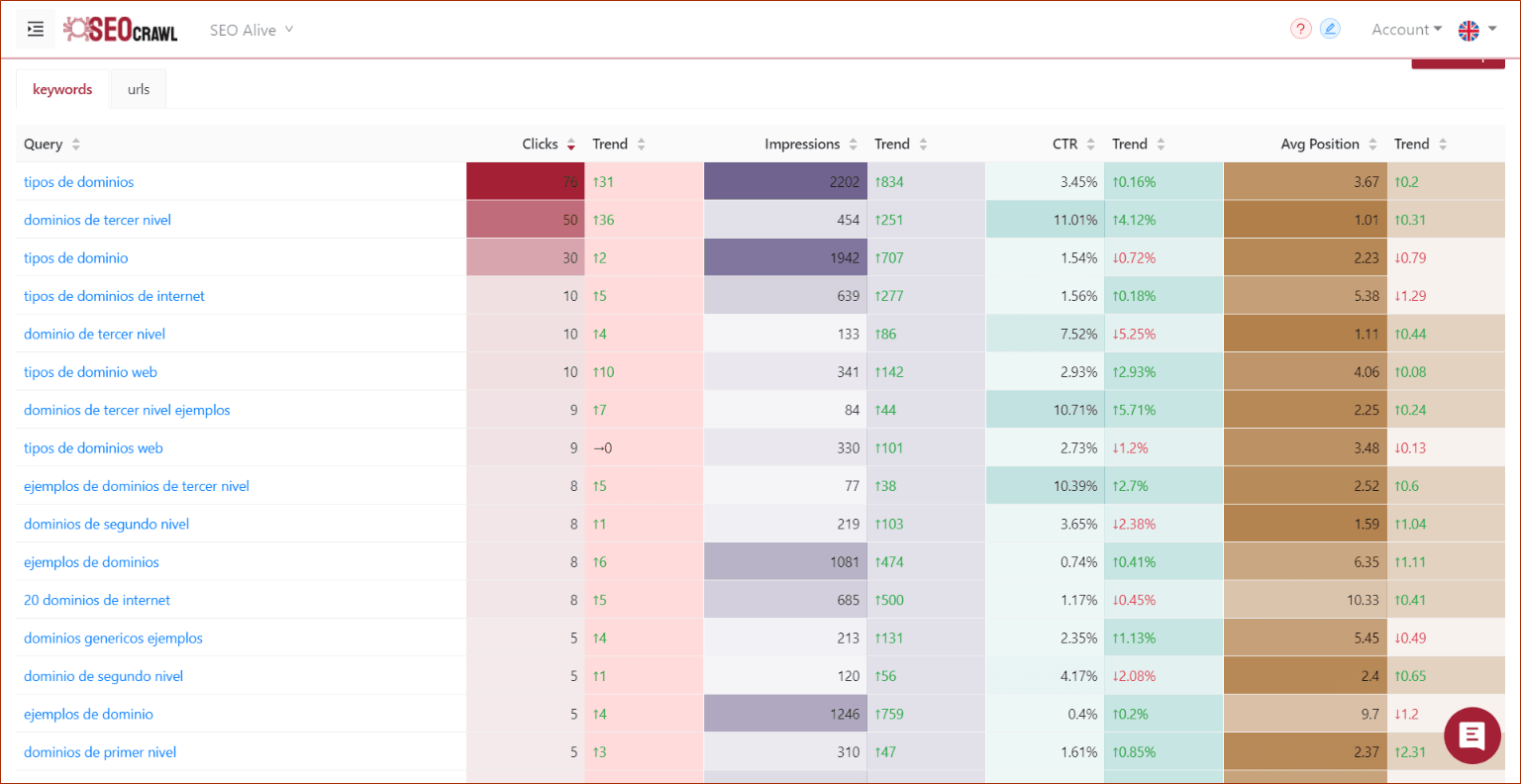Viewport: 1521px width, 784px height.
Task: Click the SEOcrawl spider logo
Action: click(x=78, y=29)
